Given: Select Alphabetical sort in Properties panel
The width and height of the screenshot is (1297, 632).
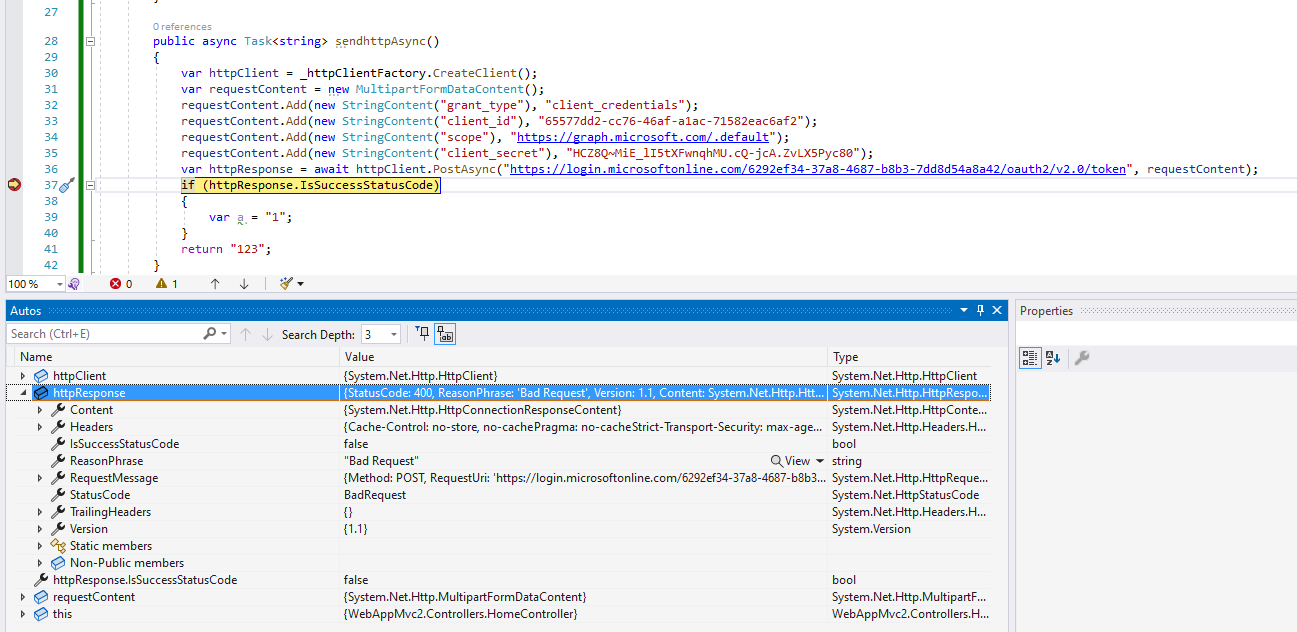Looking at the screenshot, I should (x=1052, y=358).
